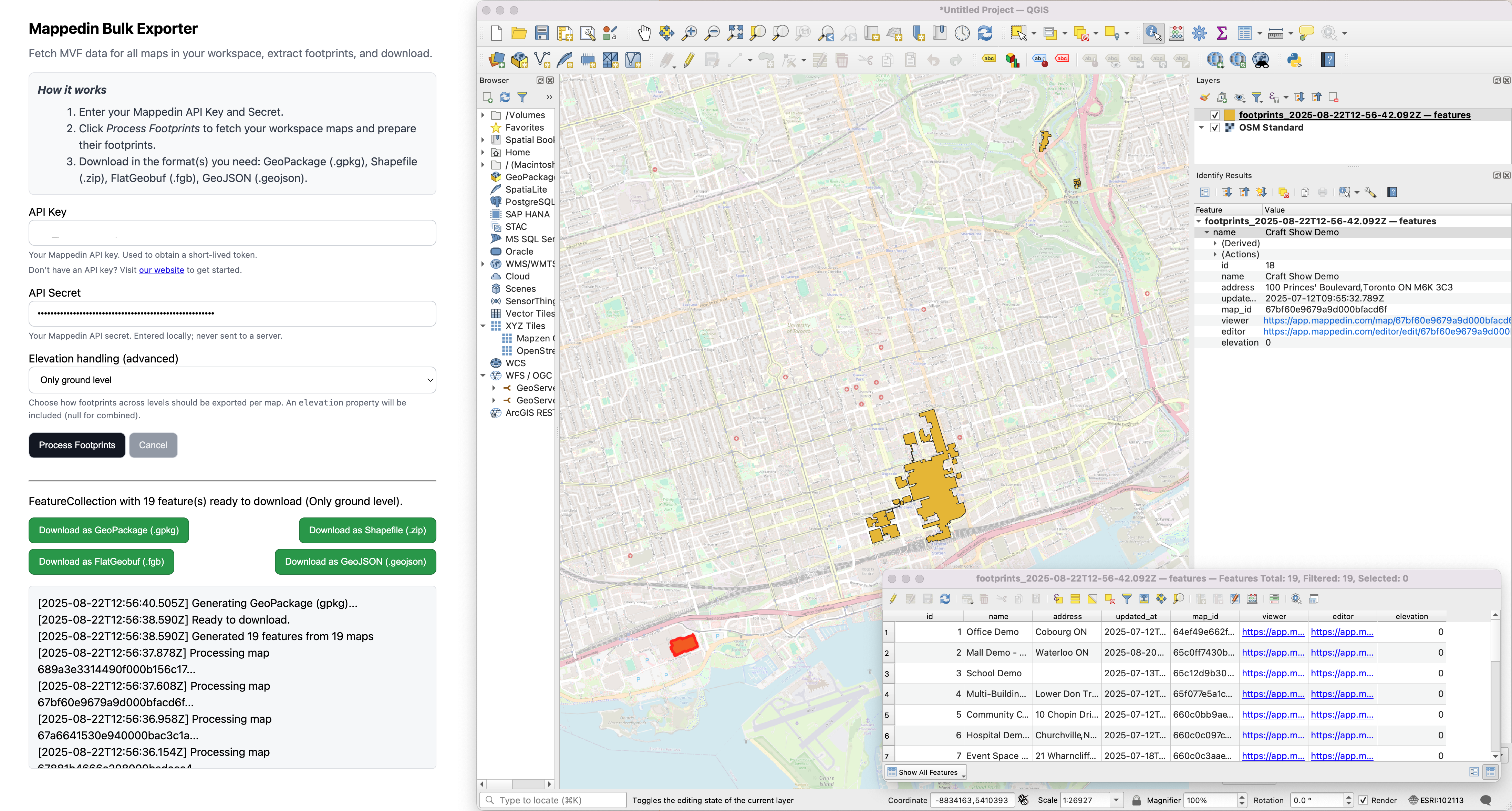Activate the Zoom Out magnifier tool

[712, 33]
